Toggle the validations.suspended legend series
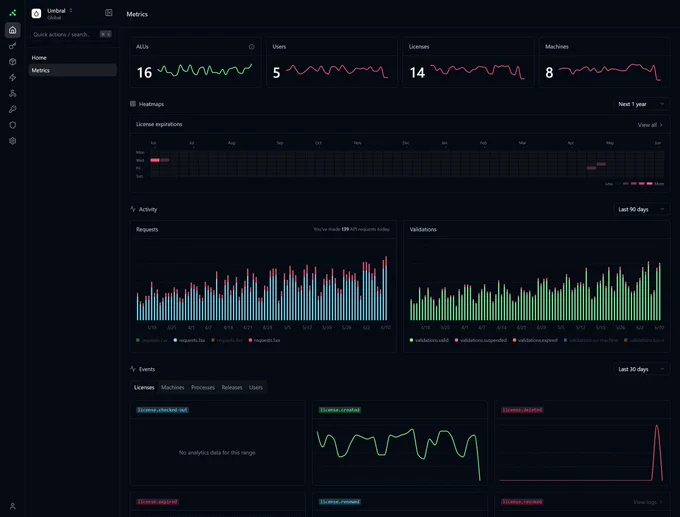 (x=481, y=340)
